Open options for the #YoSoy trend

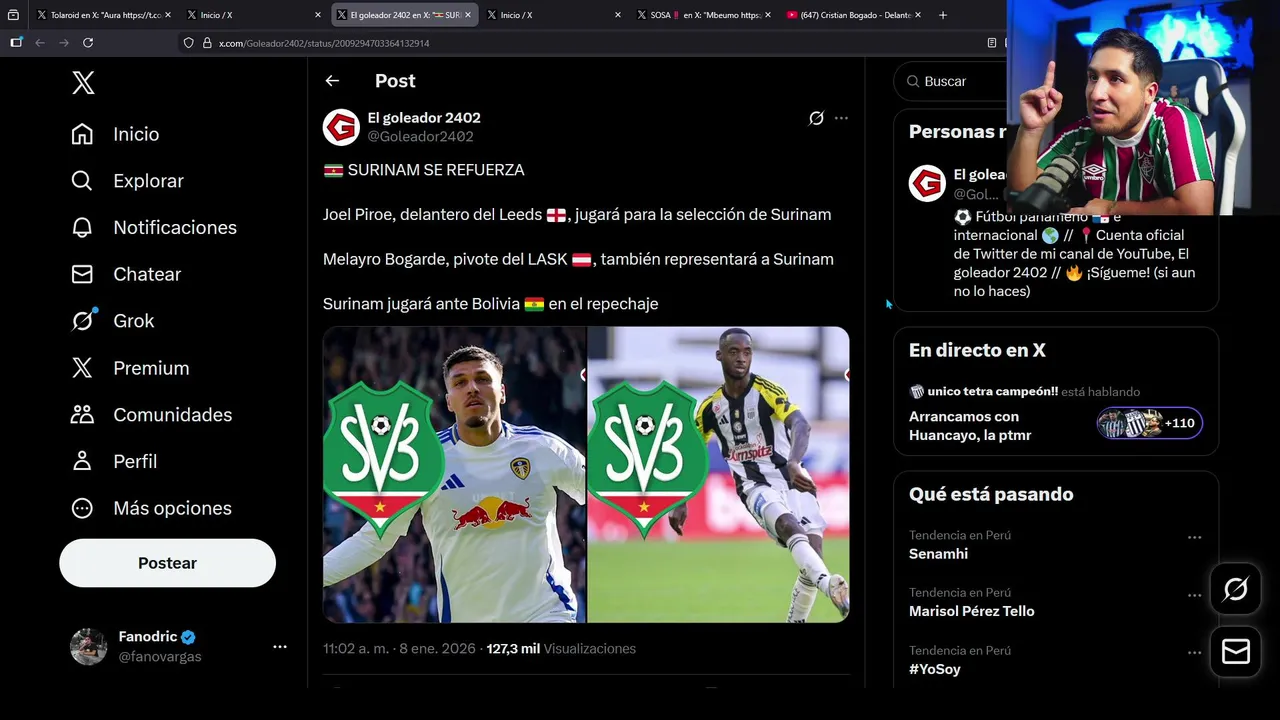click(1194, 652)
